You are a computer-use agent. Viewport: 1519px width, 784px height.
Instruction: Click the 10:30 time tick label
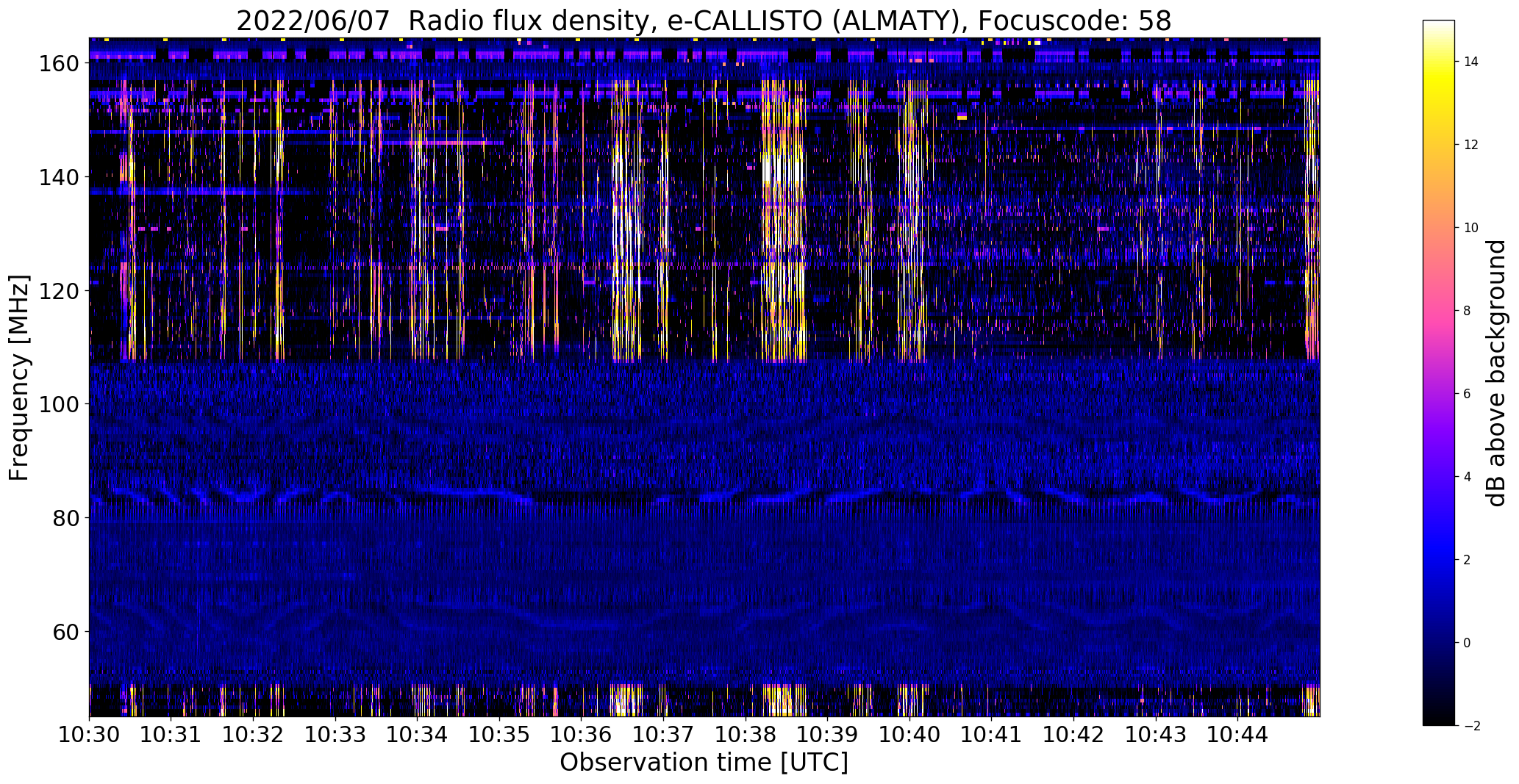(x=89, y=733)
